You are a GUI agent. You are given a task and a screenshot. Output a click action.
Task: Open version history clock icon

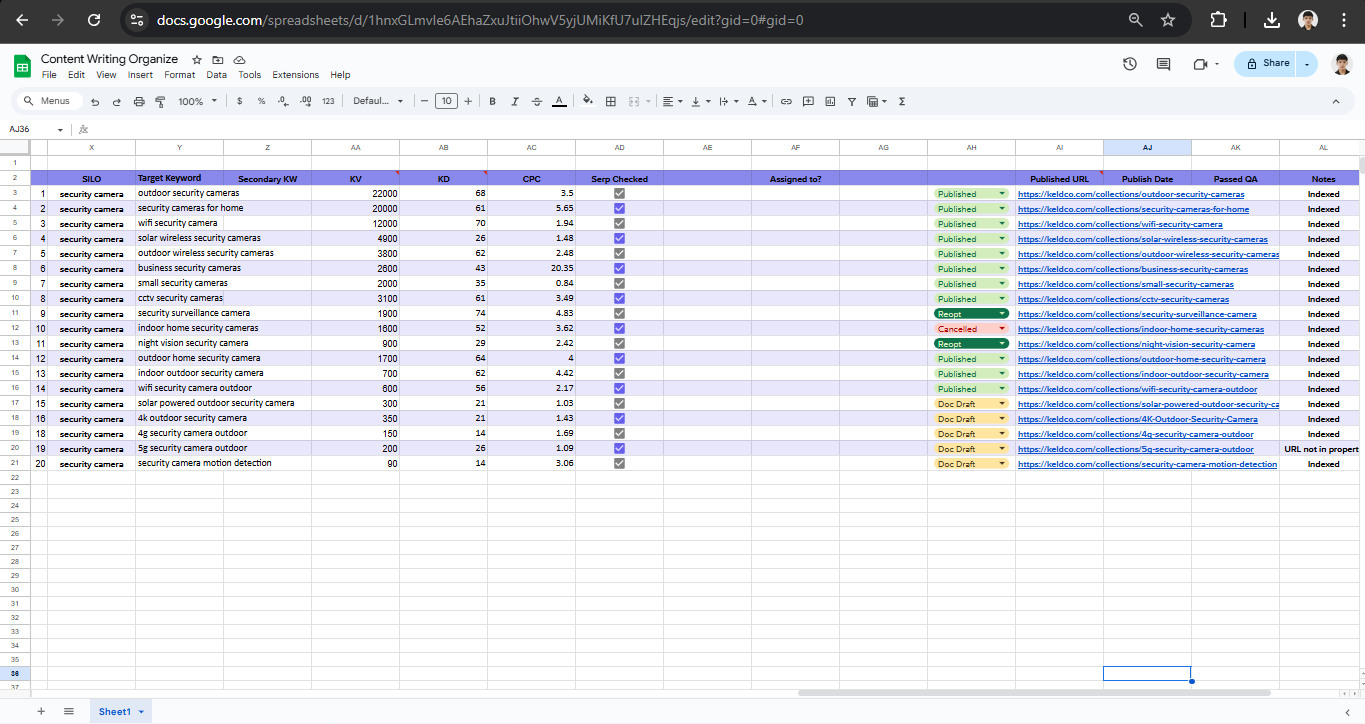[1129, 64]
